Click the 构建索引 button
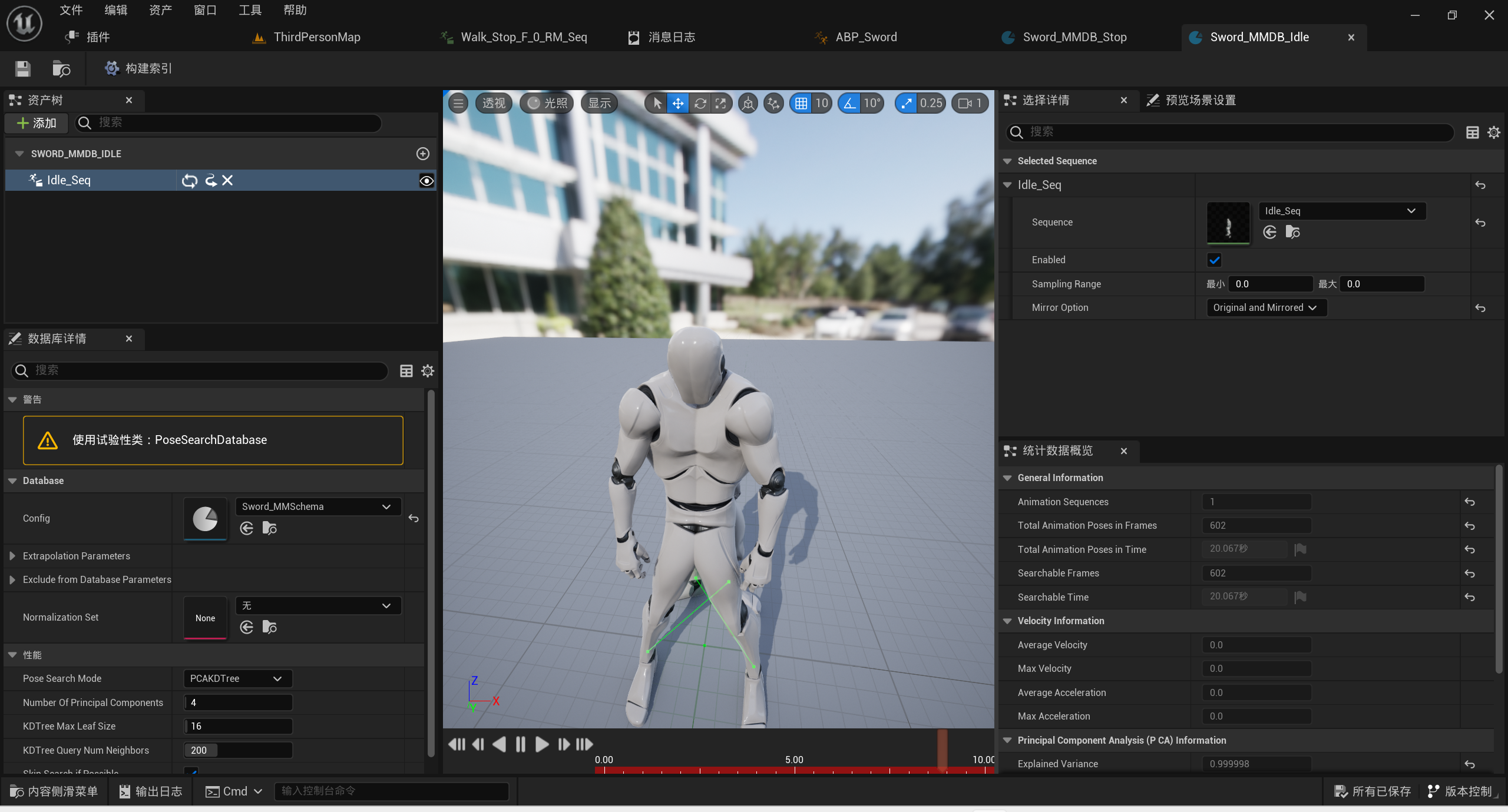The image size is (1508, 812). 138,68
